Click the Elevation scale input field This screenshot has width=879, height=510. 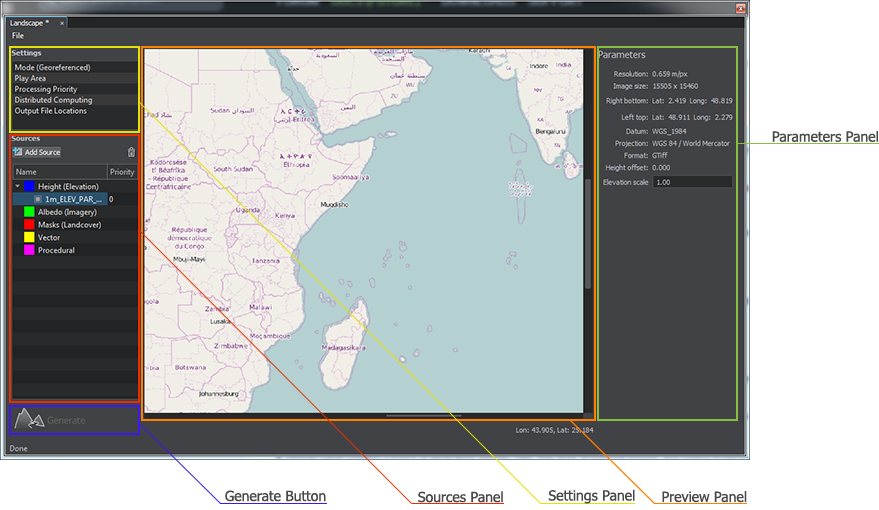[x=691, y=183]
